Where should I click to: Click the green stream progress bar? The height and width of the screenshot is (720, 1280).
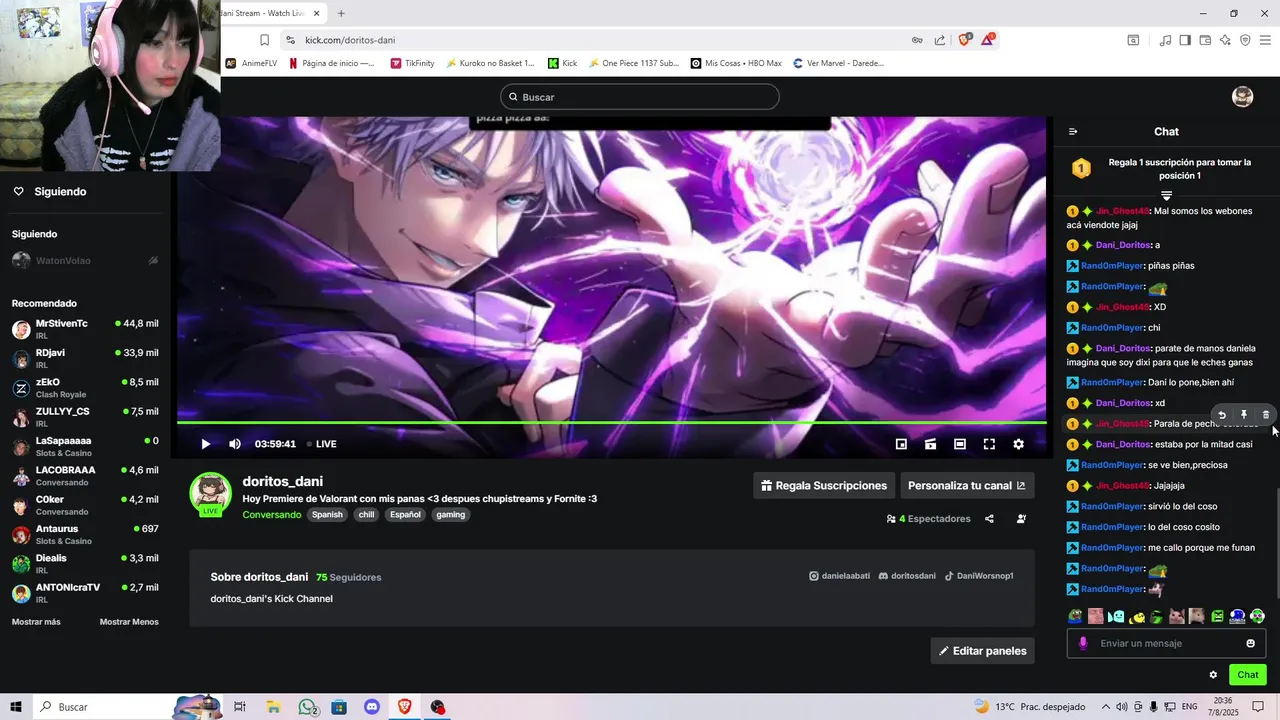pos(611,422)
